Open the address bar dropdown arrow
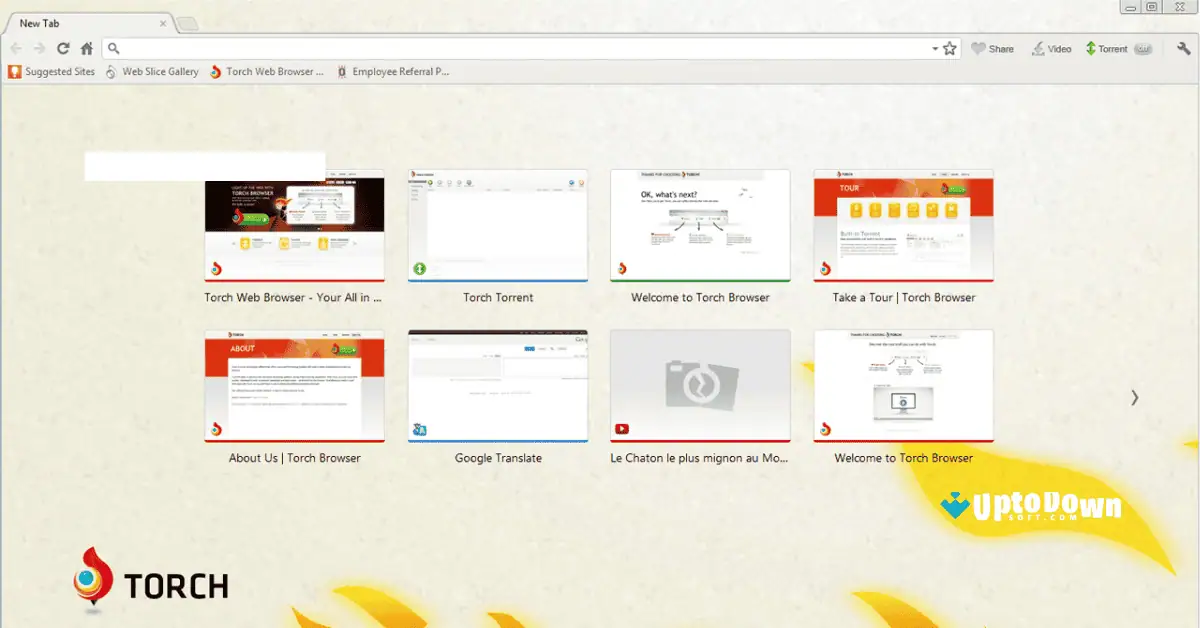The height and width of the screenshot is (628, 1200). point(933,47)
